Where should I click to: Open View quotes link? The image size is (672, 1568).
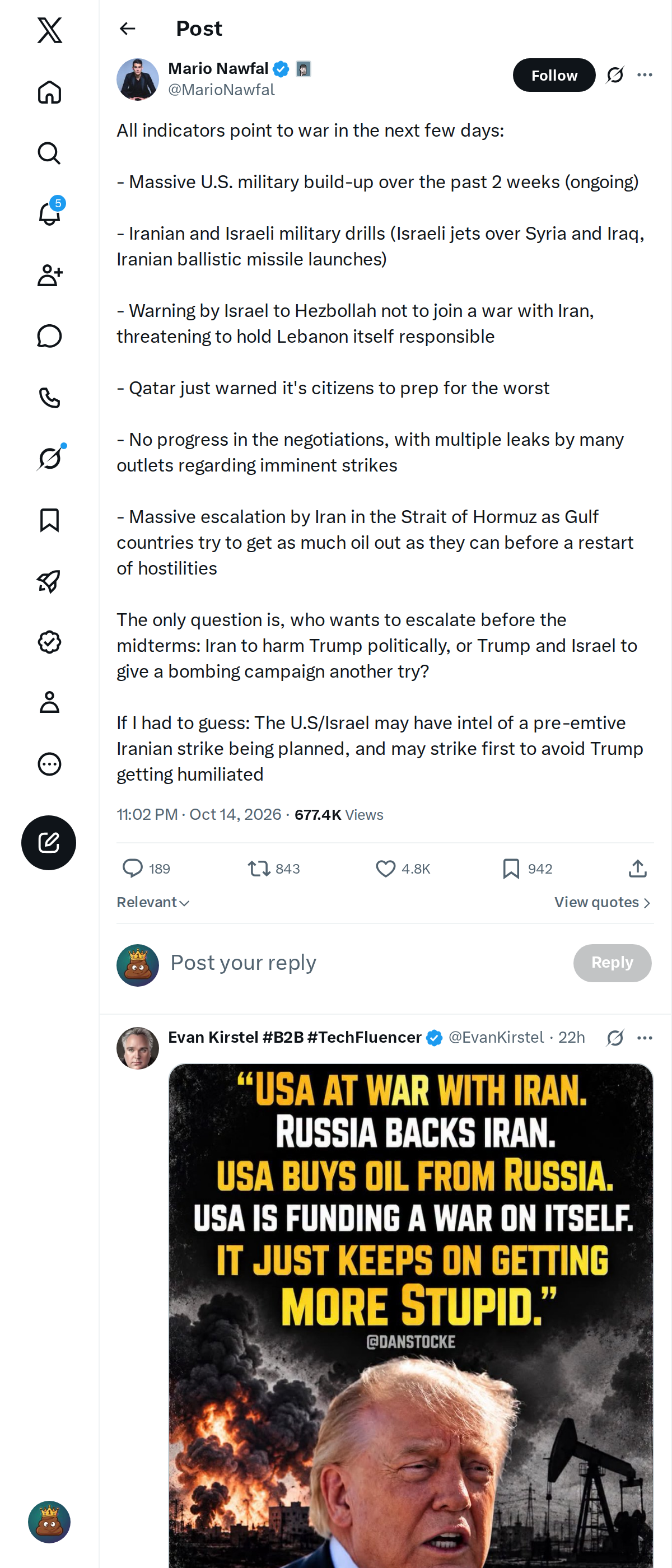tap(603, 902)
